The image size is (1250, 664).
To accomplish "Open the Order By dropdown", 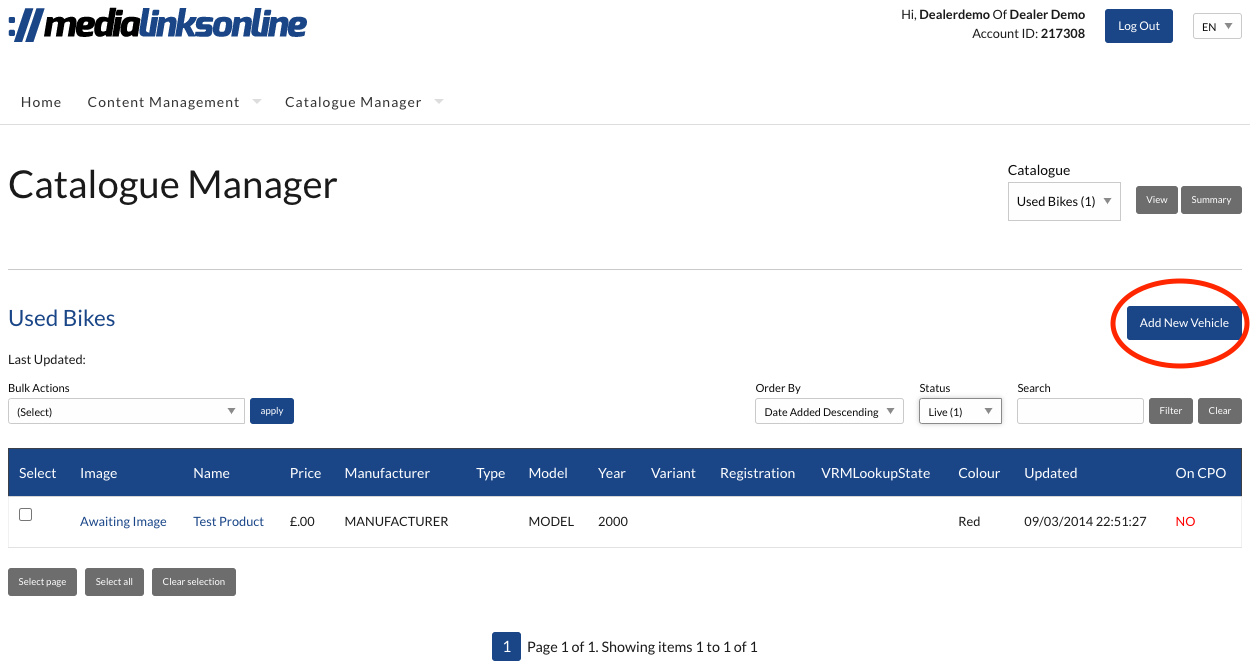I will [x=828, y=411].
